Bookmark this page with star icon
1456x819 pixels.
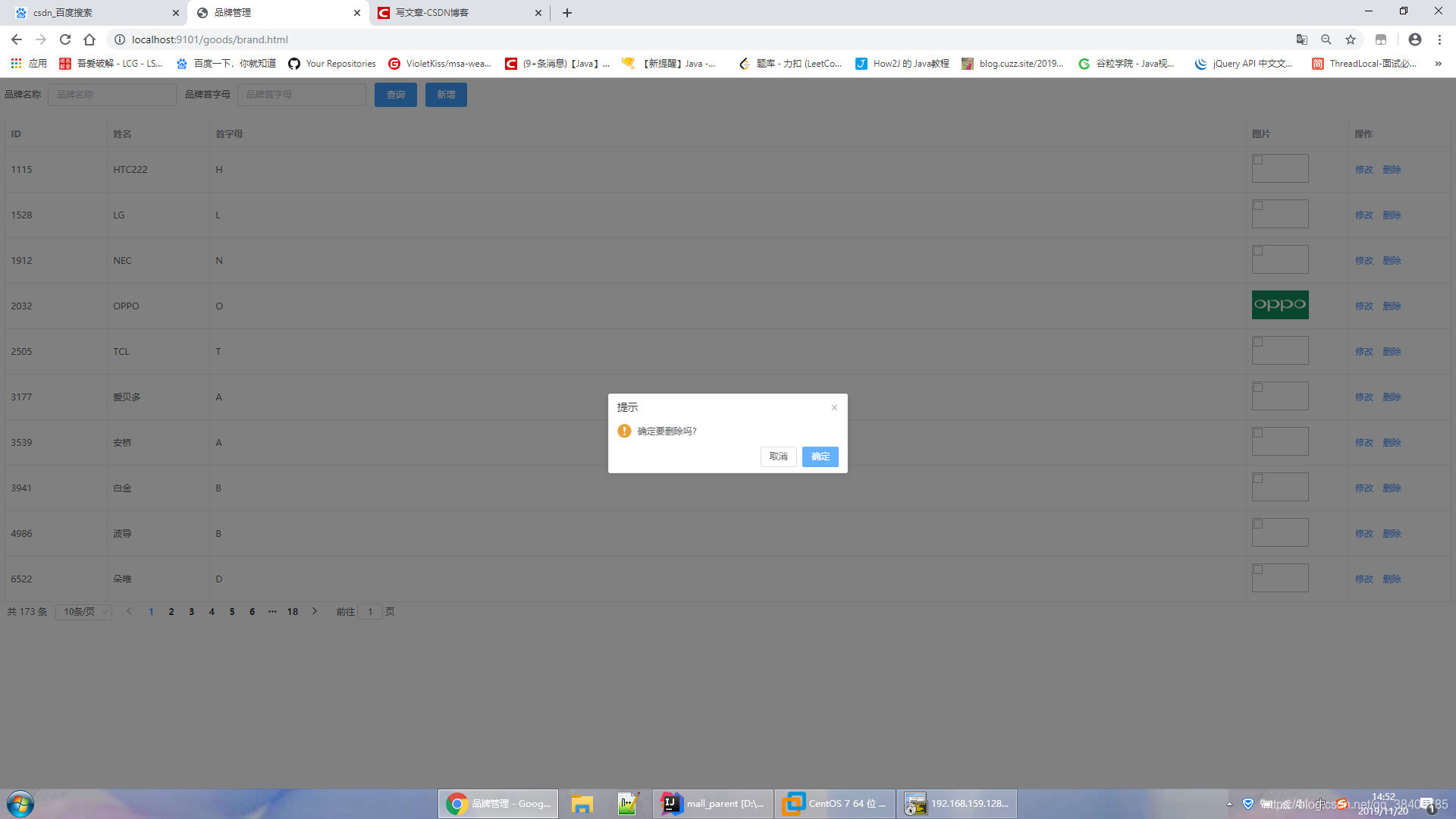pos(1351,39)
